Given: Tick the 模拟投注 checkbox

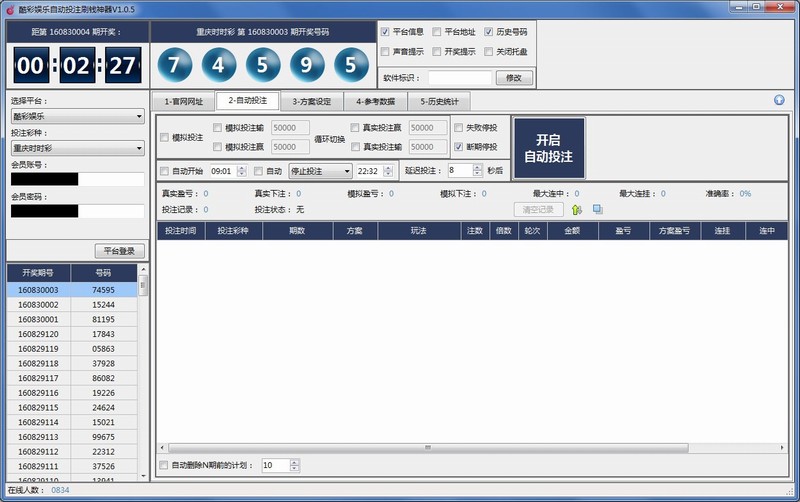Looking at the screenshot, I should point(165,137).
